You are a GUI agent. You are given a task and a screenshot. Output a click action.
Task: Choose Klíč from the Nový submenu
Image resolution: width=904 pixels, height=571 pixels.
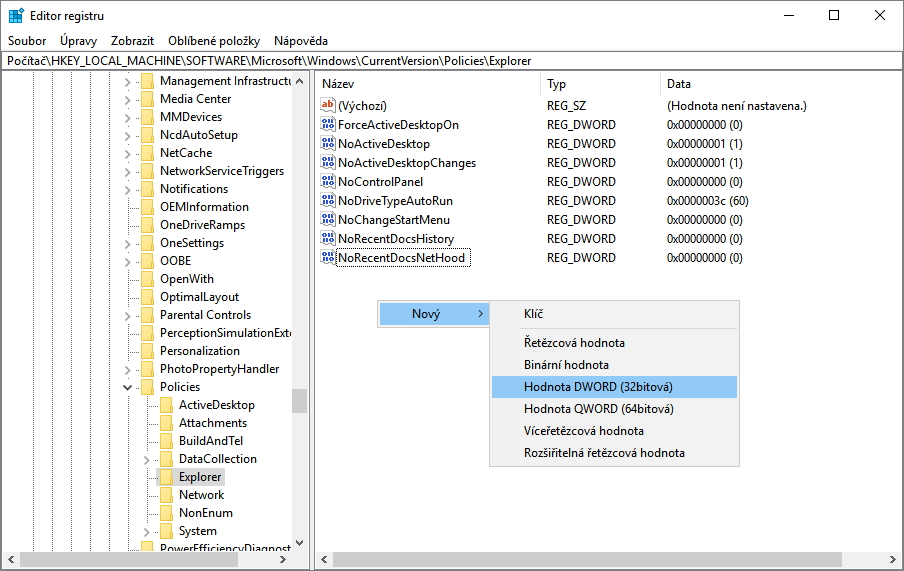[x=614, y=314]
